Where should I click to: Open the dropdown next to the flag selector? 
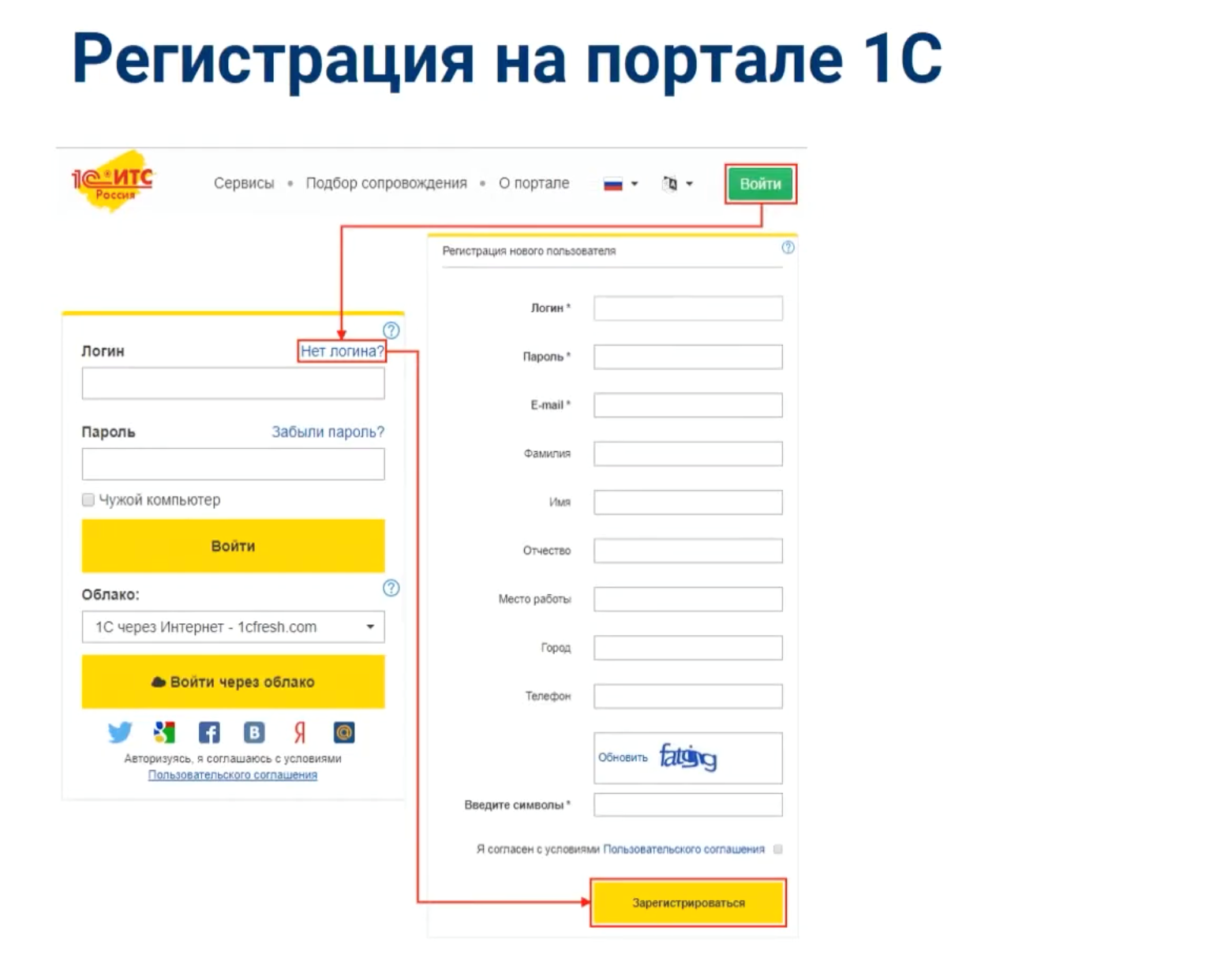tap(677, 185)
